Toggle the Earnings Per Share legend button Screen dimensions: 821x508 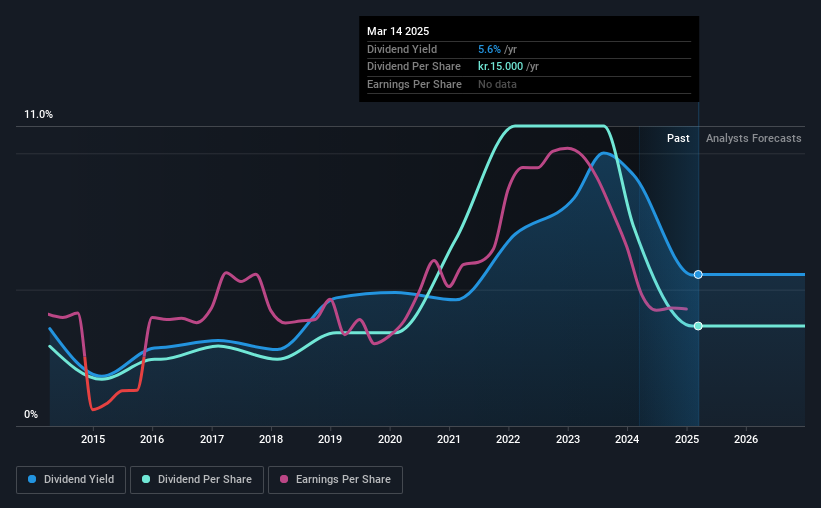click(x=335, y=480)
